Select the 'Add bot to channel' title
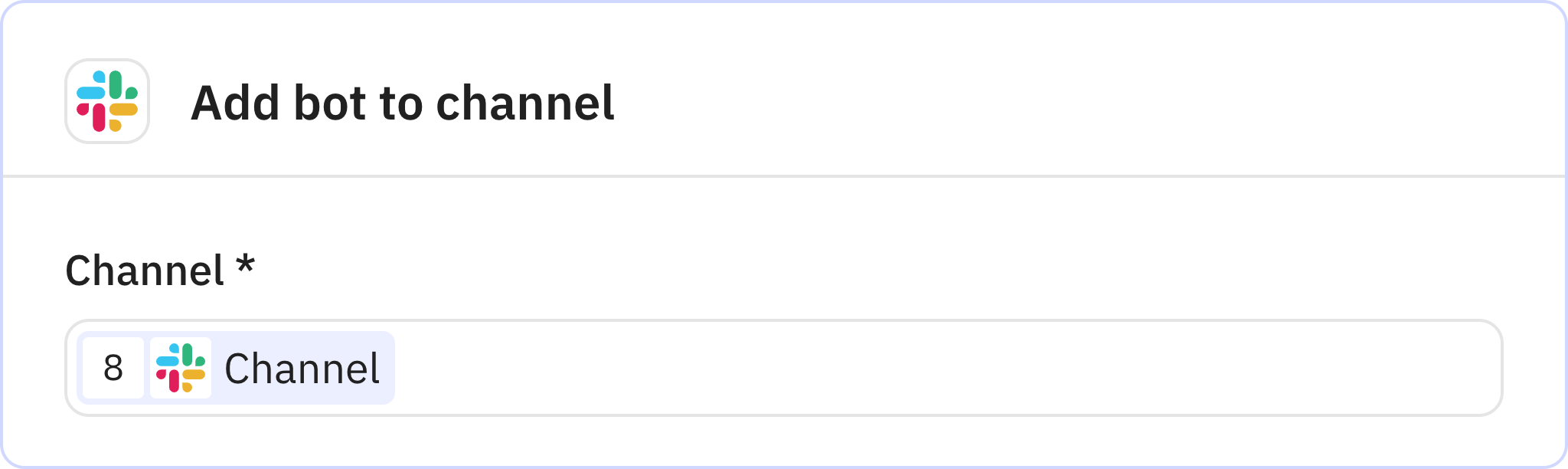Viewport: 1568px width, 469px height. pyautogui.click(x=402, y=103)
